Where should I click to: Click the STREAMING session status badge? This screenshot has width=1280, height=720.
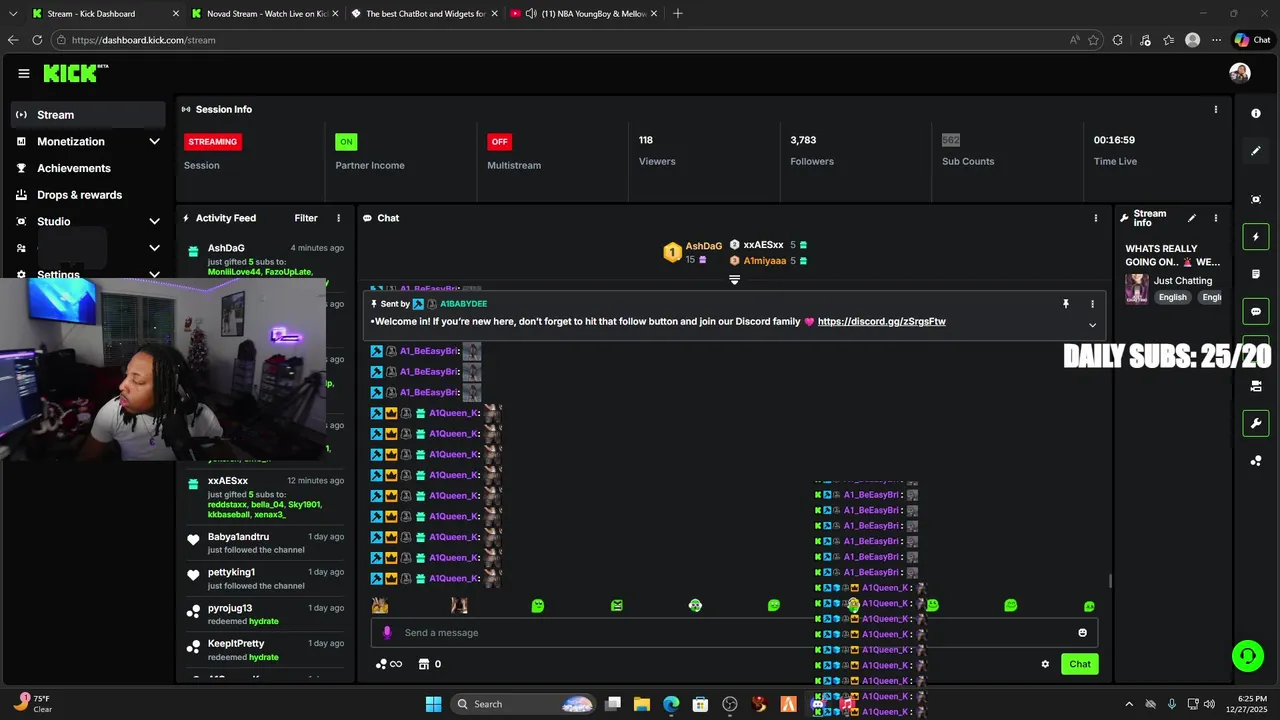pos(213,142)
